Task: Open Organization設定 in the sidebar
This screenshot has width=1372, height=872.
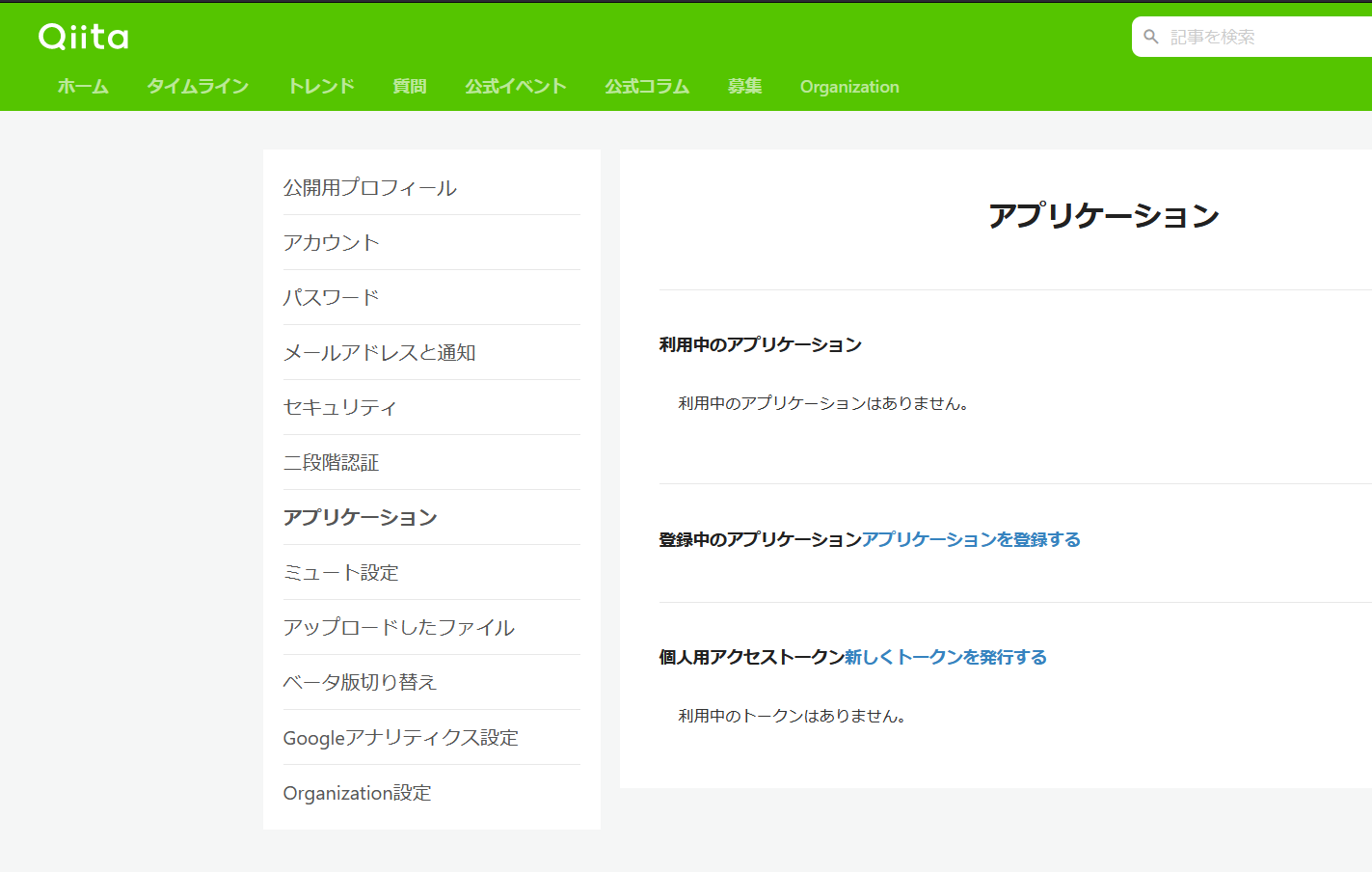Action: tap(431, 792)
